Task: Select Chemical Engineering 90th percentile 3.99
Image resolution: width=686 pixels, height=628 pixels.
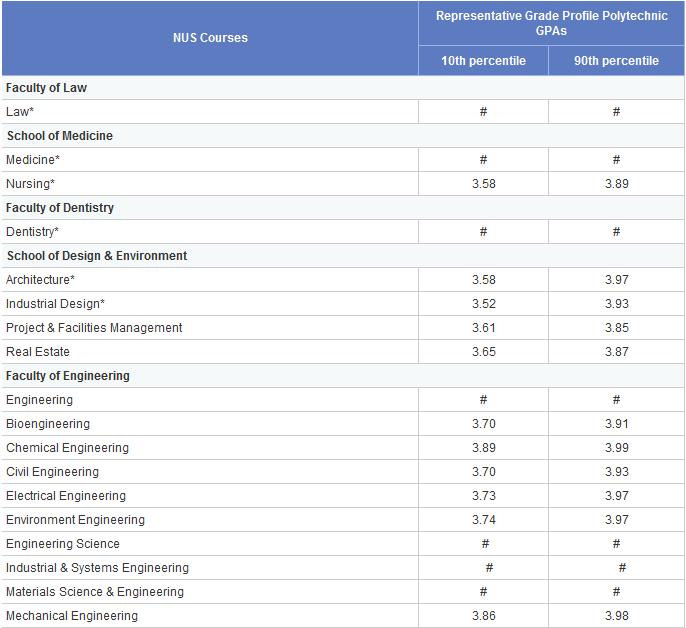Action: click(616, 448)
